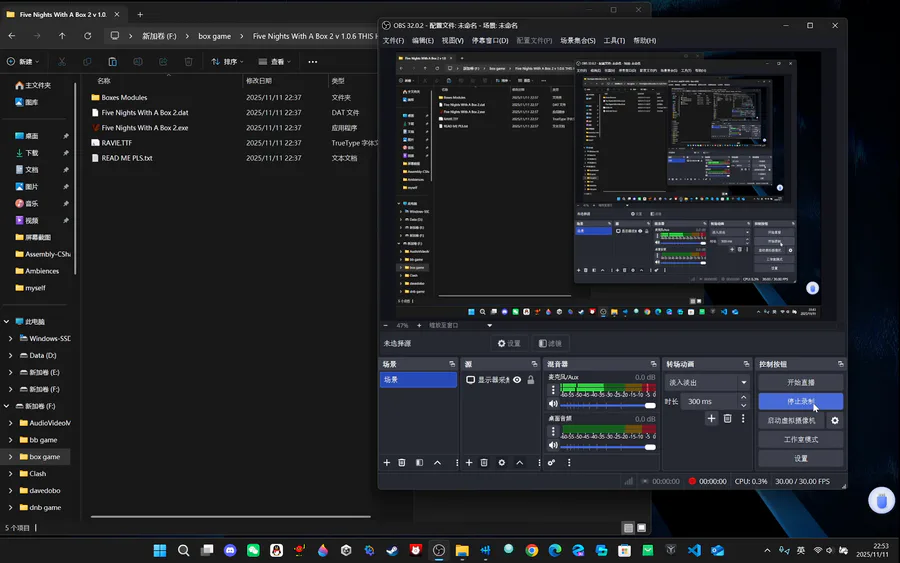Collapse the This PC tree node
The width and height of the screenshot is (900, 563).
click(6, 321)
